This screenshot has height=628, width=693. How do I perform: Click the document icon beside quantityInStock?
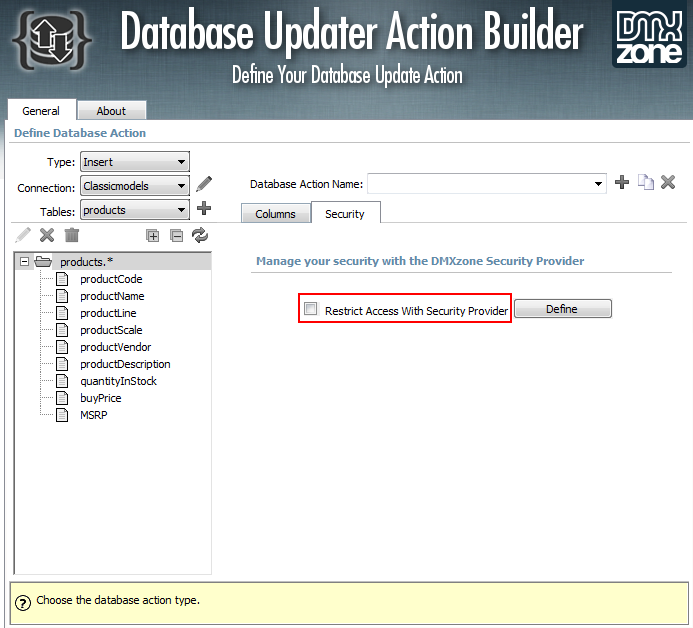click(62, 381)
